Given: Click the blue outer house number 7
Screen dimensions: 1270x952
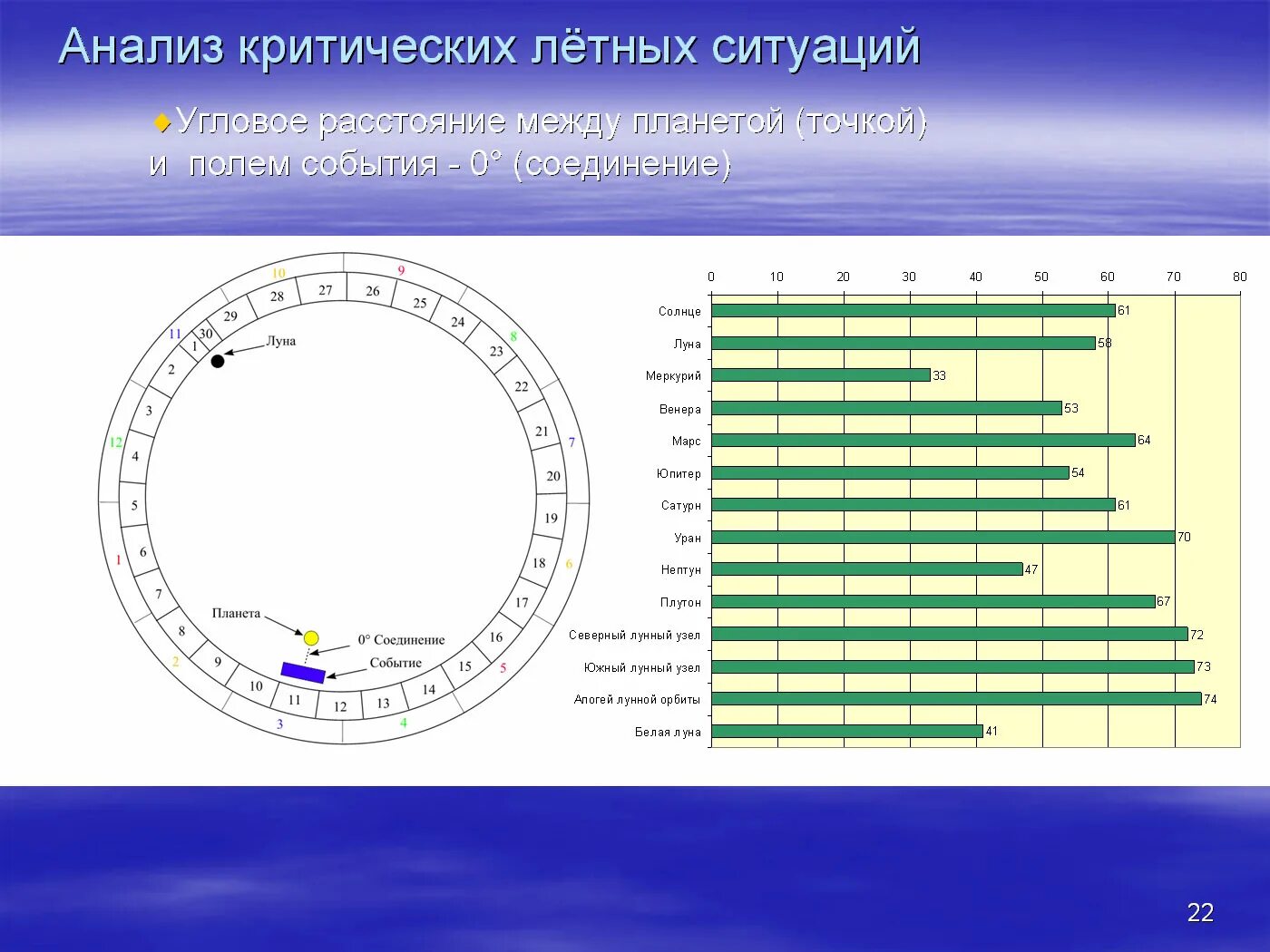Looking at the screenshot, I should click(571, 442).
